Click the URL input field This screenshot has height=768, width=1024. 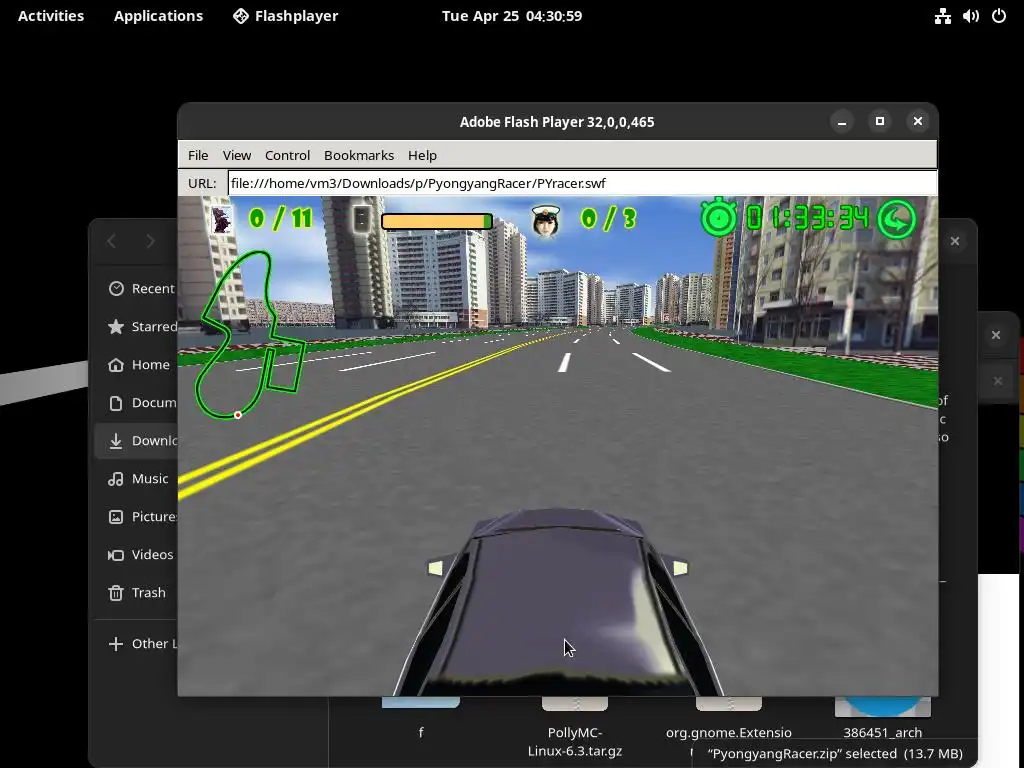point(583,183)
